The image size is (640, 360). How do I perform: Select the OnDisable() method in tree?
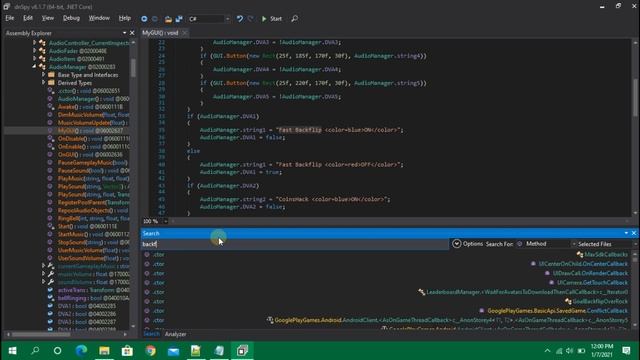pyautogui.click(x=93, y=139)
